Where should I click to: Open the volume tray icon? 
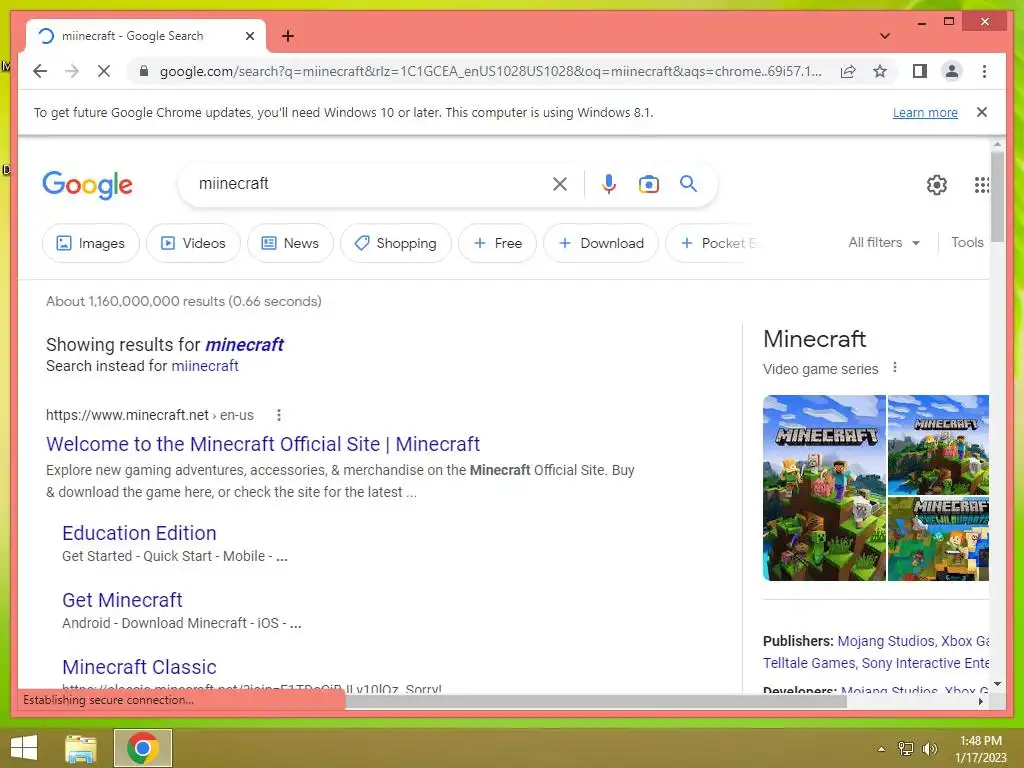tap(929, 749)
